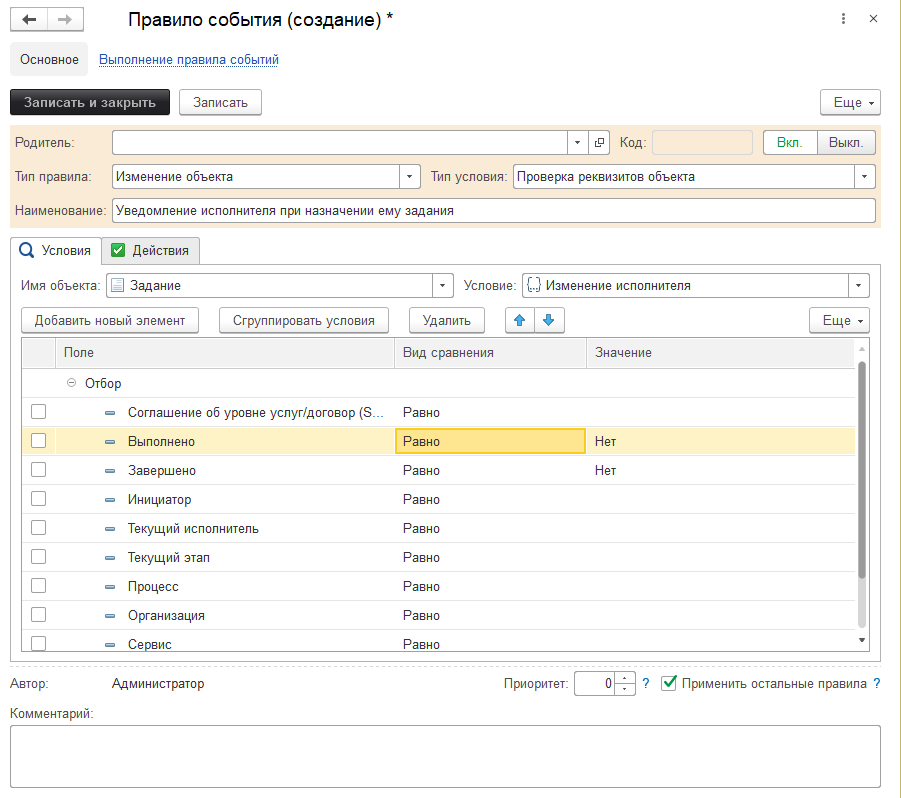The image size is (901, 798).
Task: Toggle the Применить остальные правила checkbox
Action: (670, 684)
